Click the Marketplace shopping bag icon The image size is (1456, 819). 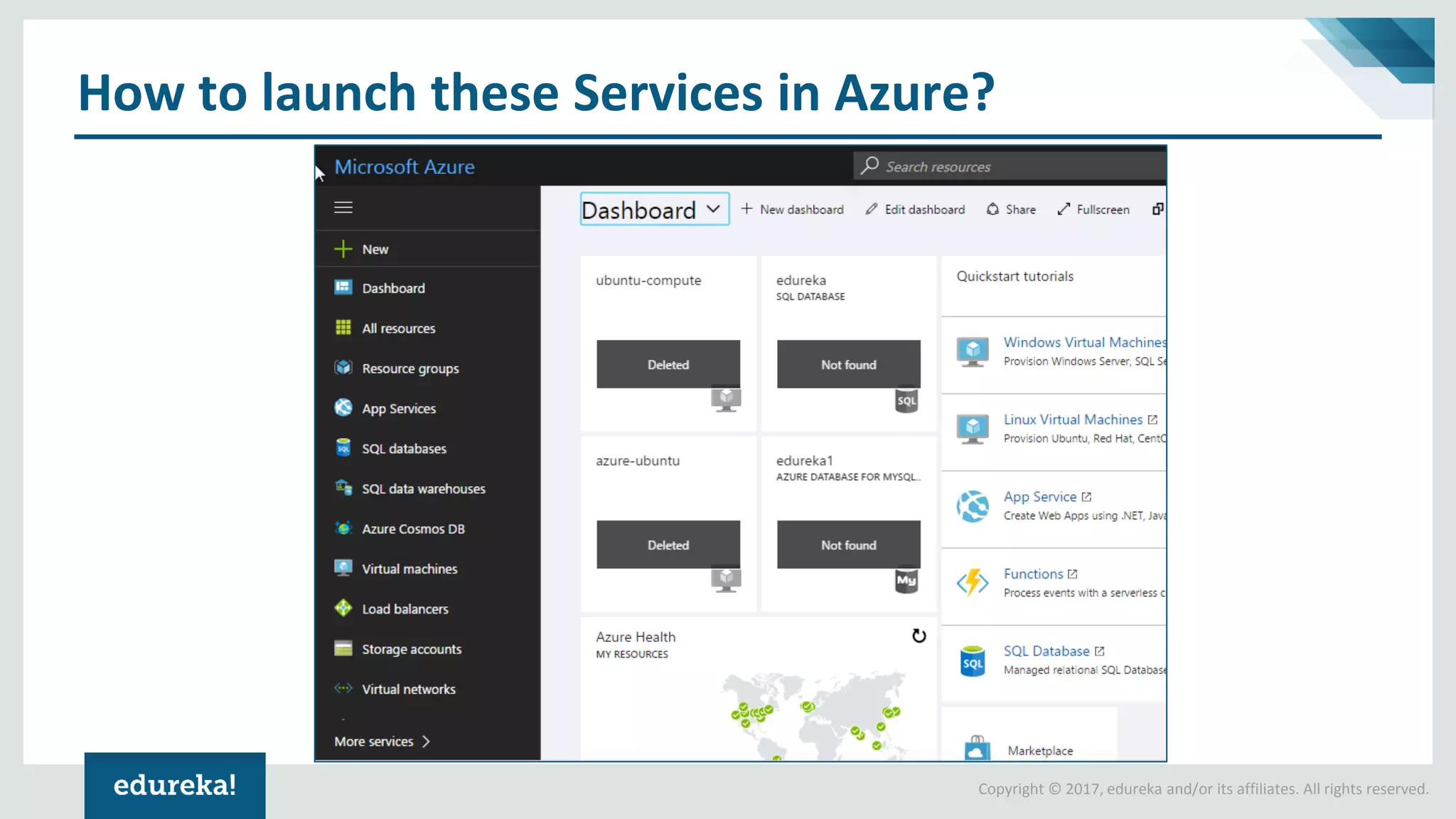point(978,749)
